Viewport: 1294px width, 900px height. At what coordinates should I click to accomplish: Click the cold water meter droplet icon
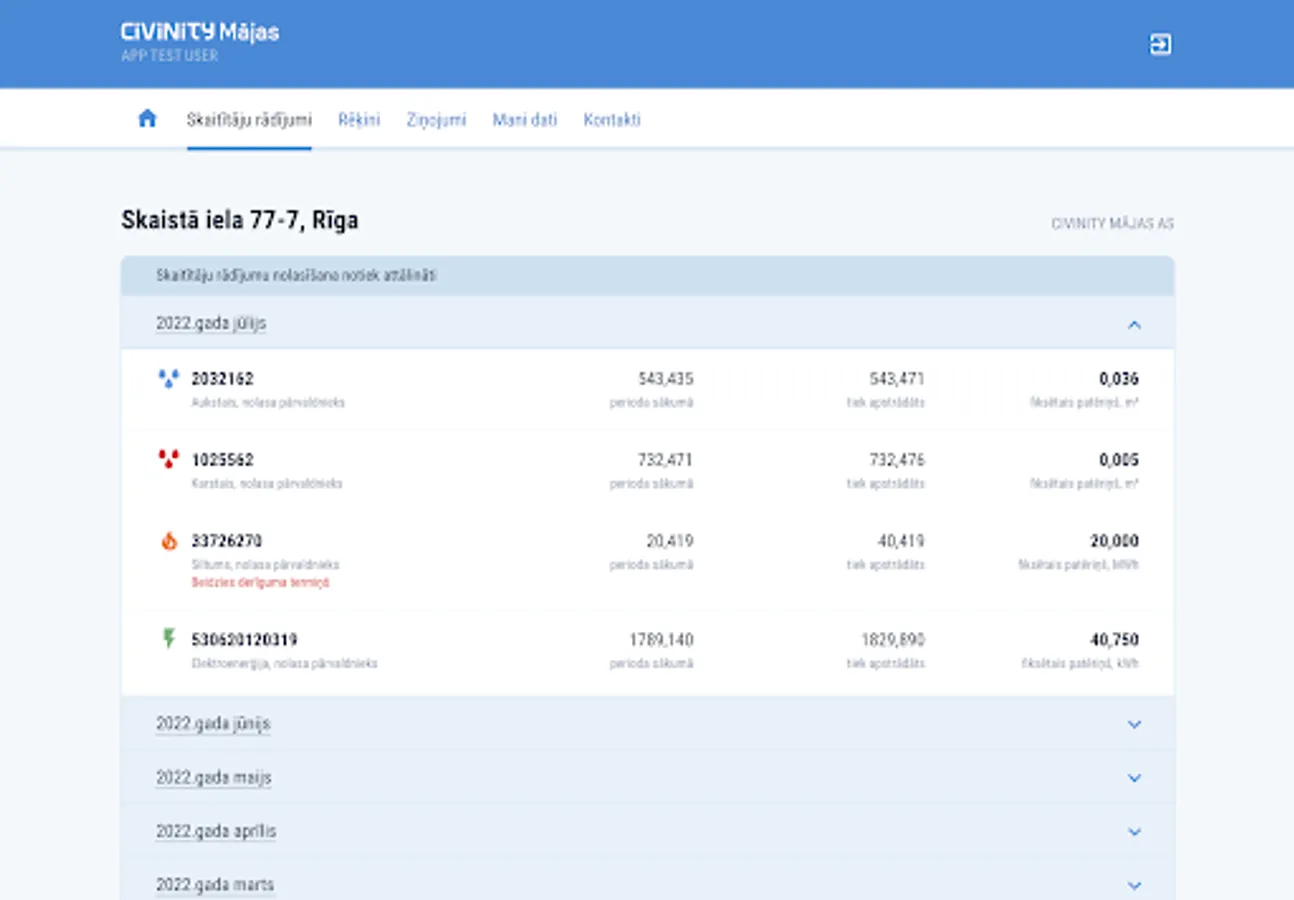168,379
